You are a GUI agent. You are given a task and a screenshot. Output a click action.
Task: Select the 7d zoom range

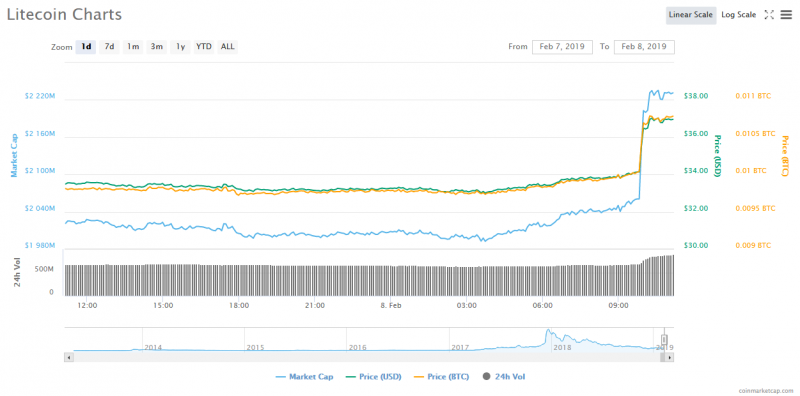[109, 47]
